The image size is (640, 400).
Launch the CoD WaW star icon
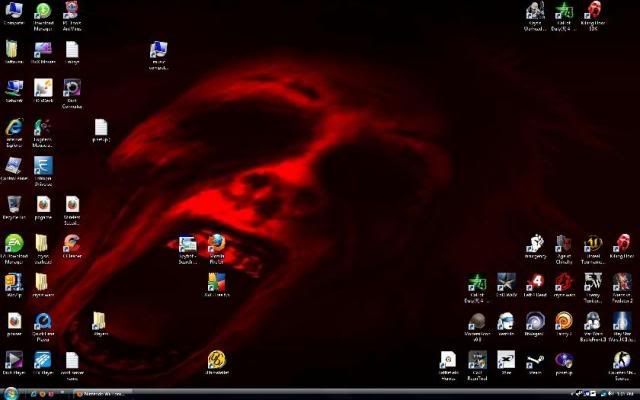click(x=506, y=283)
